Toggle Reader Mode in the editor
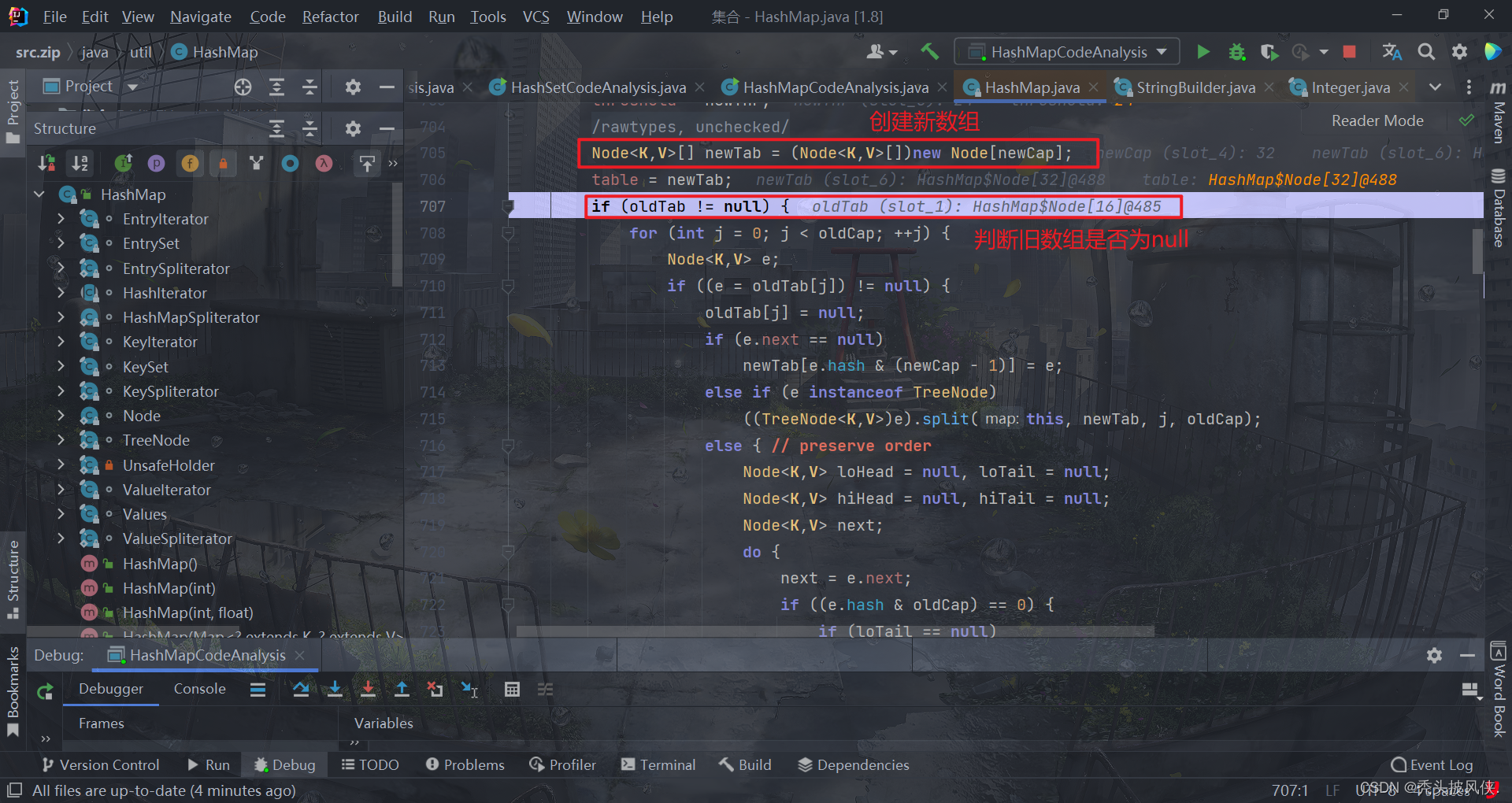This screenshot has width=1512, height=803. (1377, 120)
